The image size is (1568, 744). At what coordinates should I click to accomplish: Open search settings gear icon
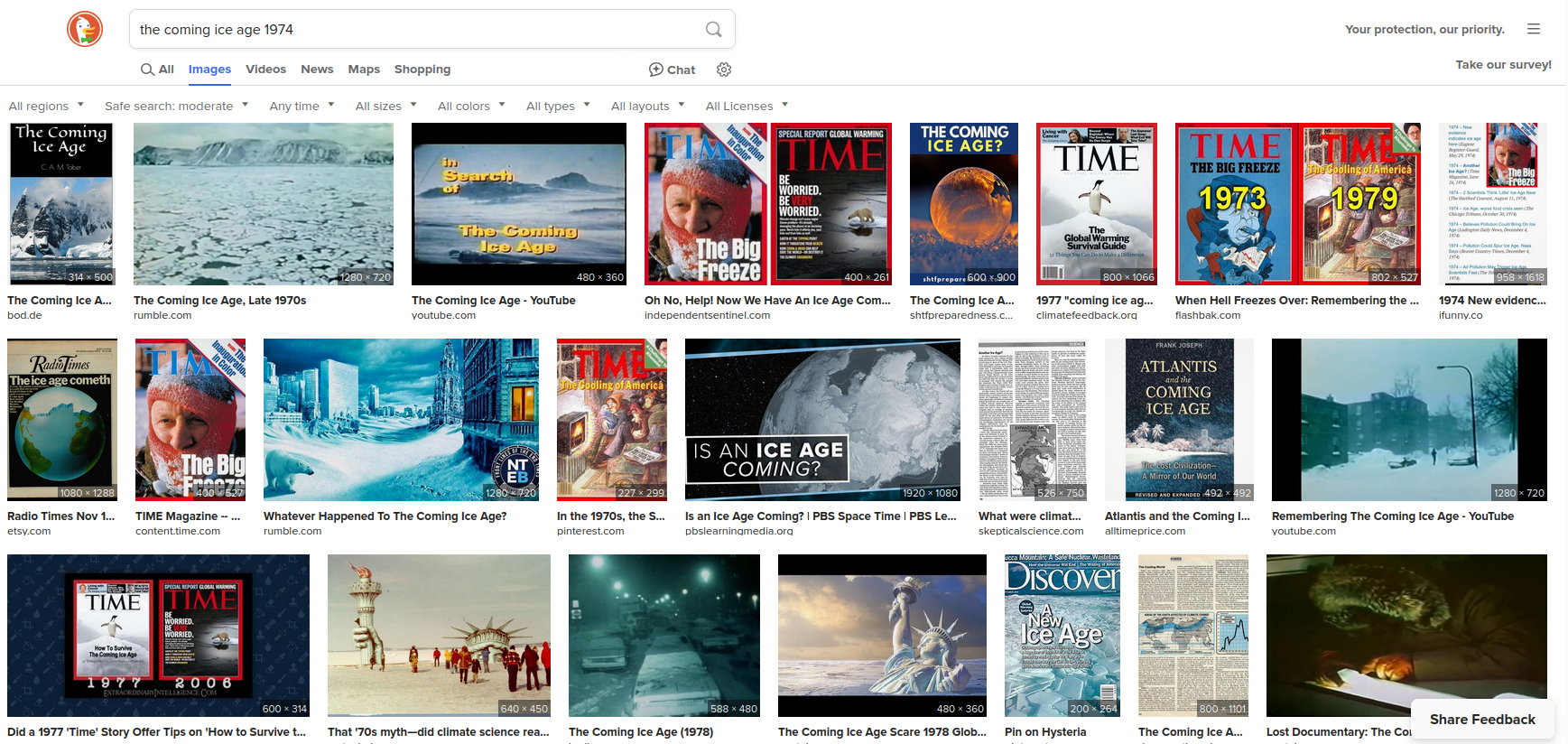[724, 70]
